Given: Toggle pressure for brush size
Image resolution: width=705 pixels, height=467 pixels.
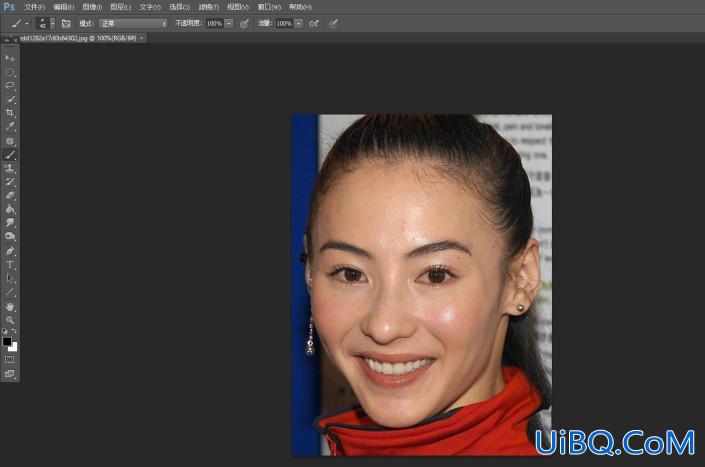Looking at the screenshot, I should [333, 24].
